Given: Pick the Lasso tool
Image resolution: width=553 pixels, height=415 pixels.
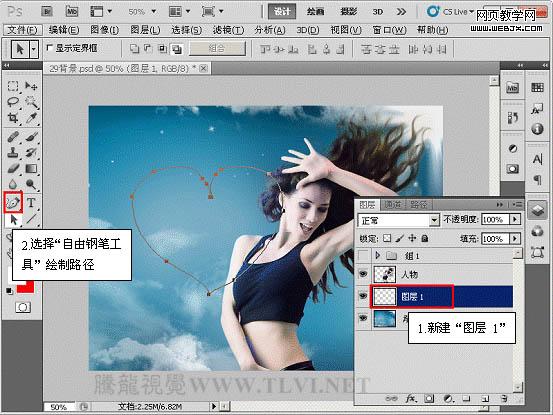Looking at the screenshot, I should click(x=13, y=102).
